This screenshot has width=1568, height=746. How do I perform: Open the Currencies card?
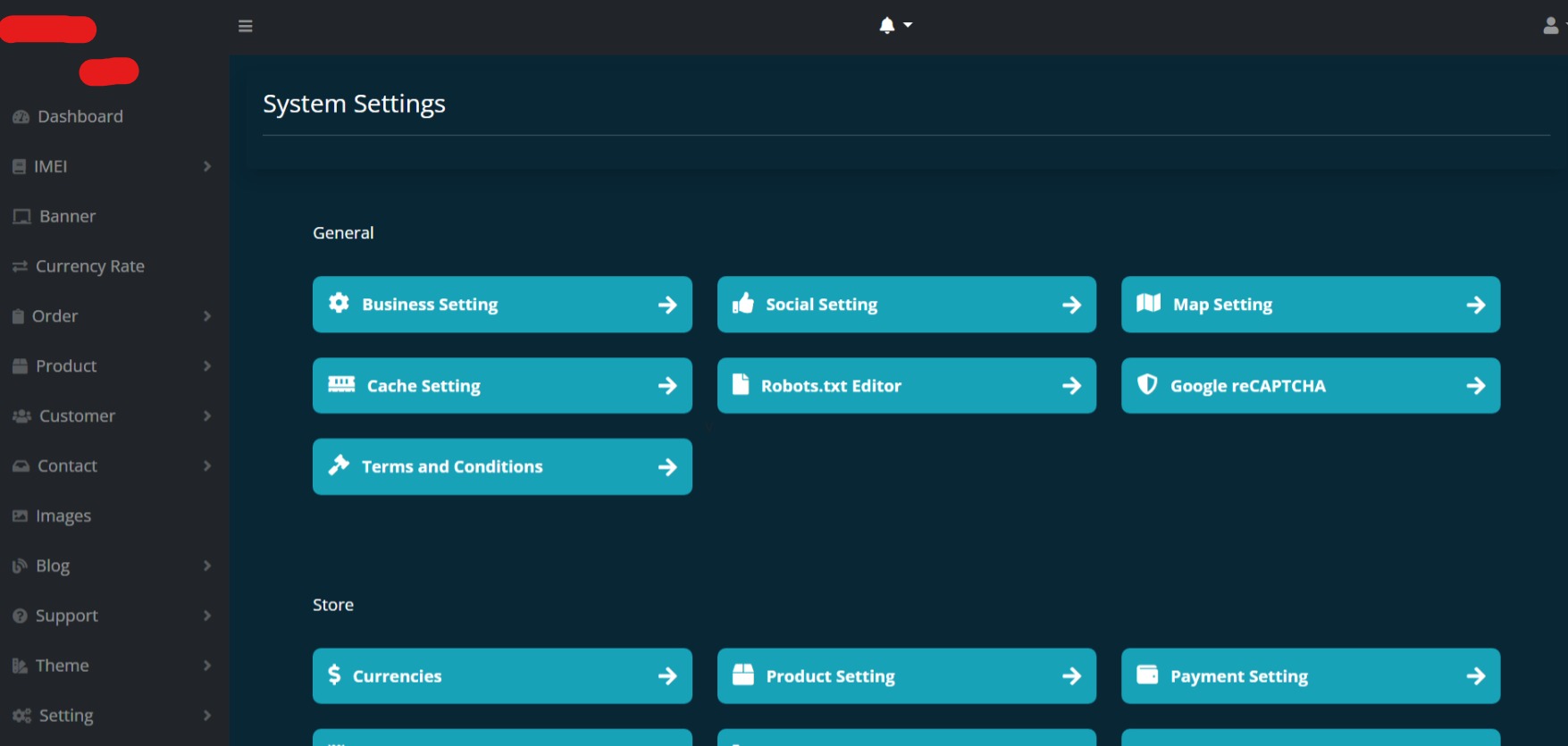[x=502, y=676]
